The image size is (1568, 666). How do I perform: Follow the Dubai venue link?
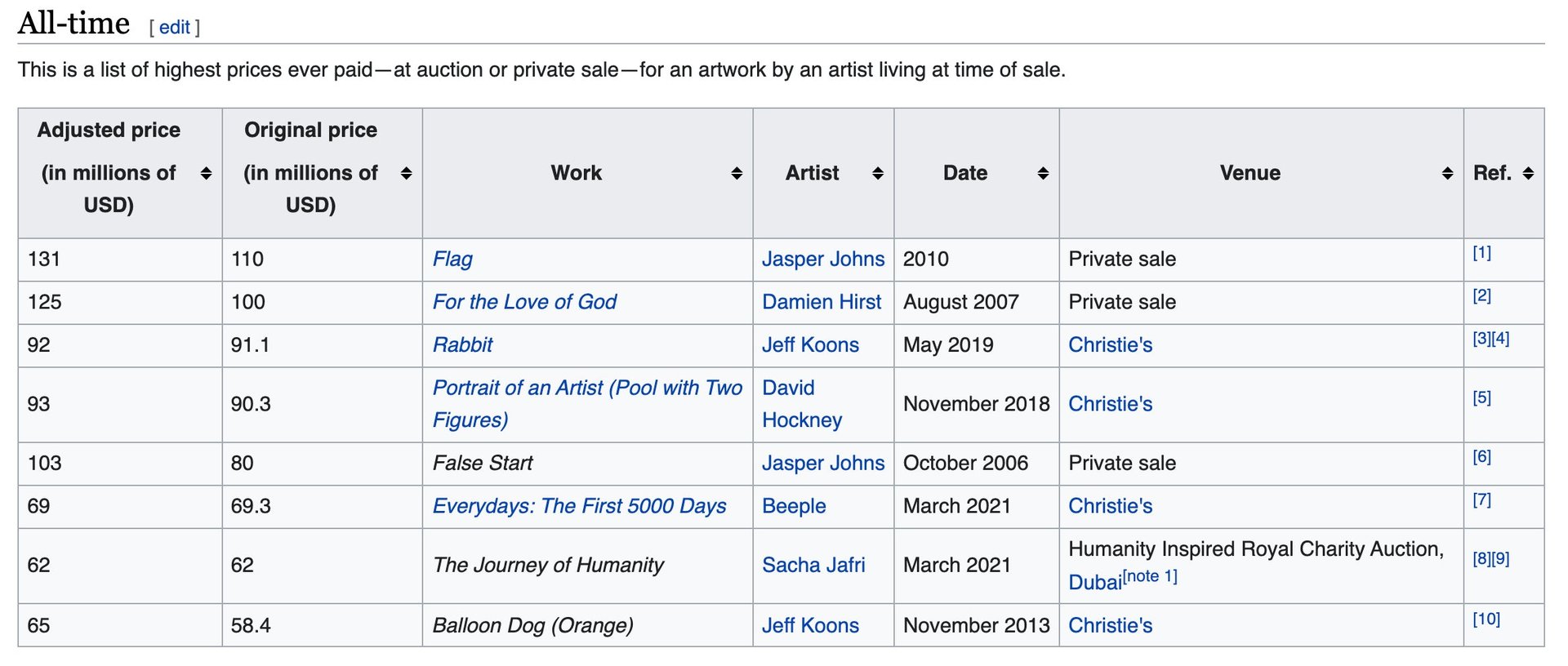click(x=1095, y=582)
